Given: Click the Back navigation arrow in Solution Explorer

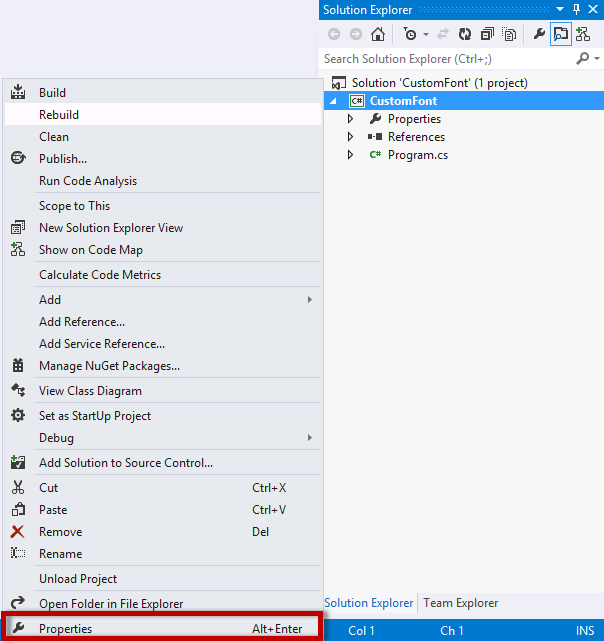Looking at the screenshot, I should point(334,34).
